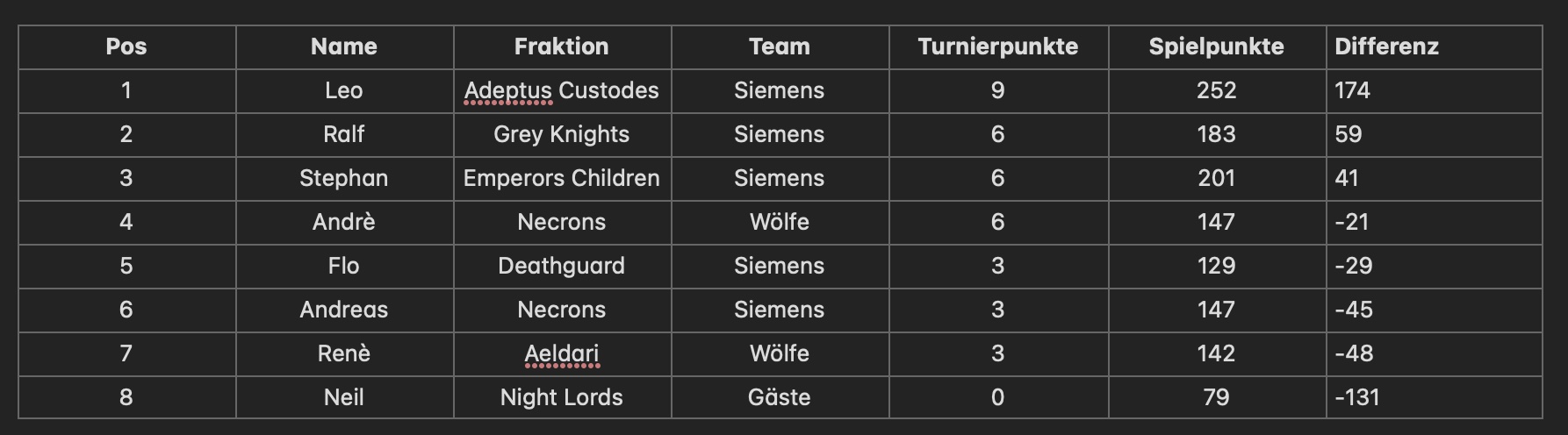The width and height of the screenshot is (1568, 435).
Task: Select the name cell Stephan
Action: click(x=344, y=178)
